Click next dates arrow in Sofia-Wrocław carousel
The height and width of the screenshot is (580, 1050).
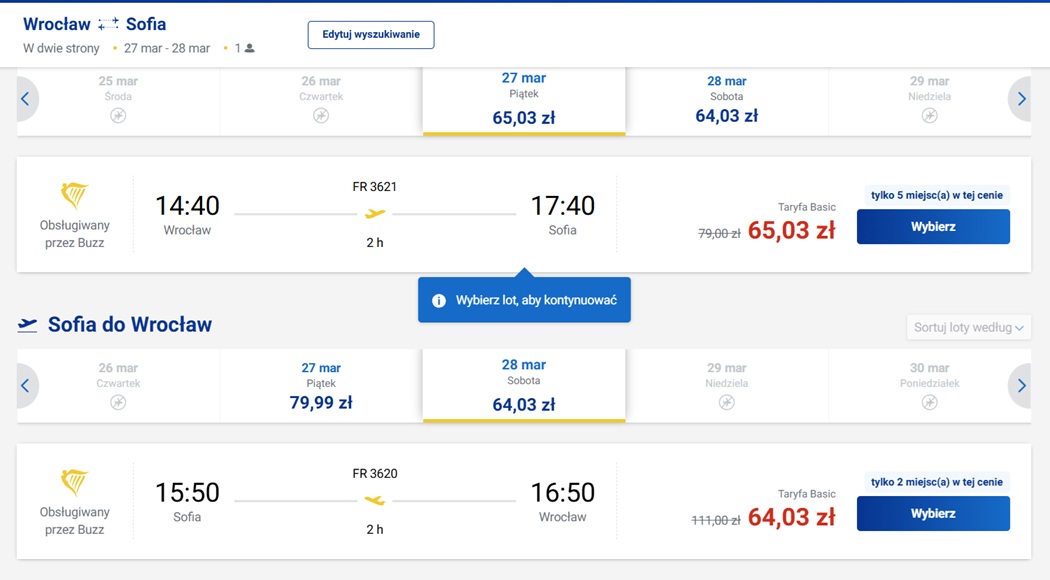(x=1021, y=386)
